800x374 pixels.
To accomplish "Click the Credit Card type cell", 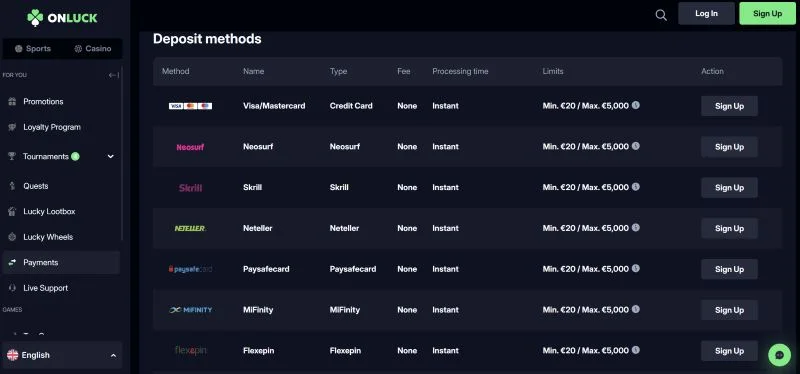I will 351,106.
